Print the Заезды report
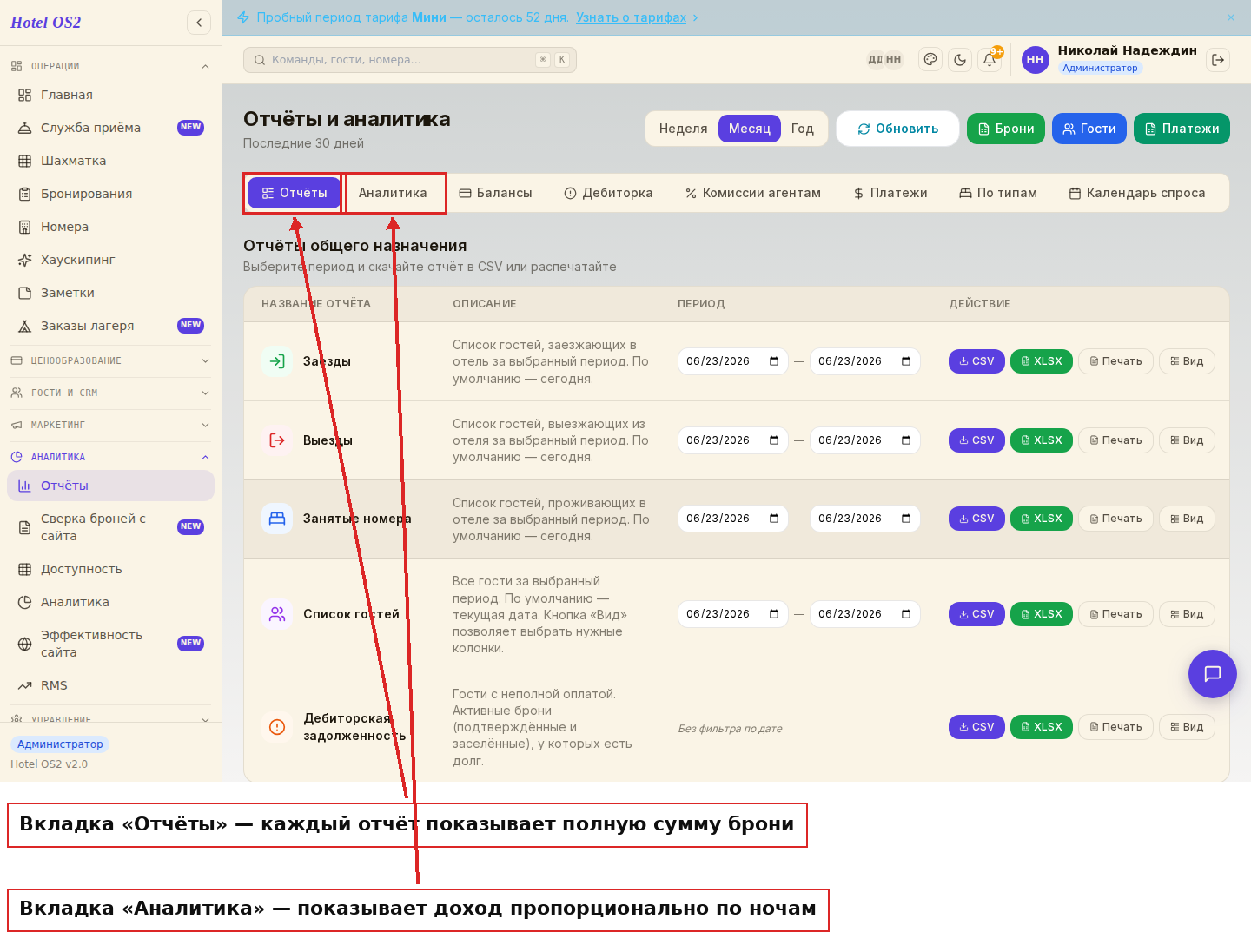 point(1115,361)
